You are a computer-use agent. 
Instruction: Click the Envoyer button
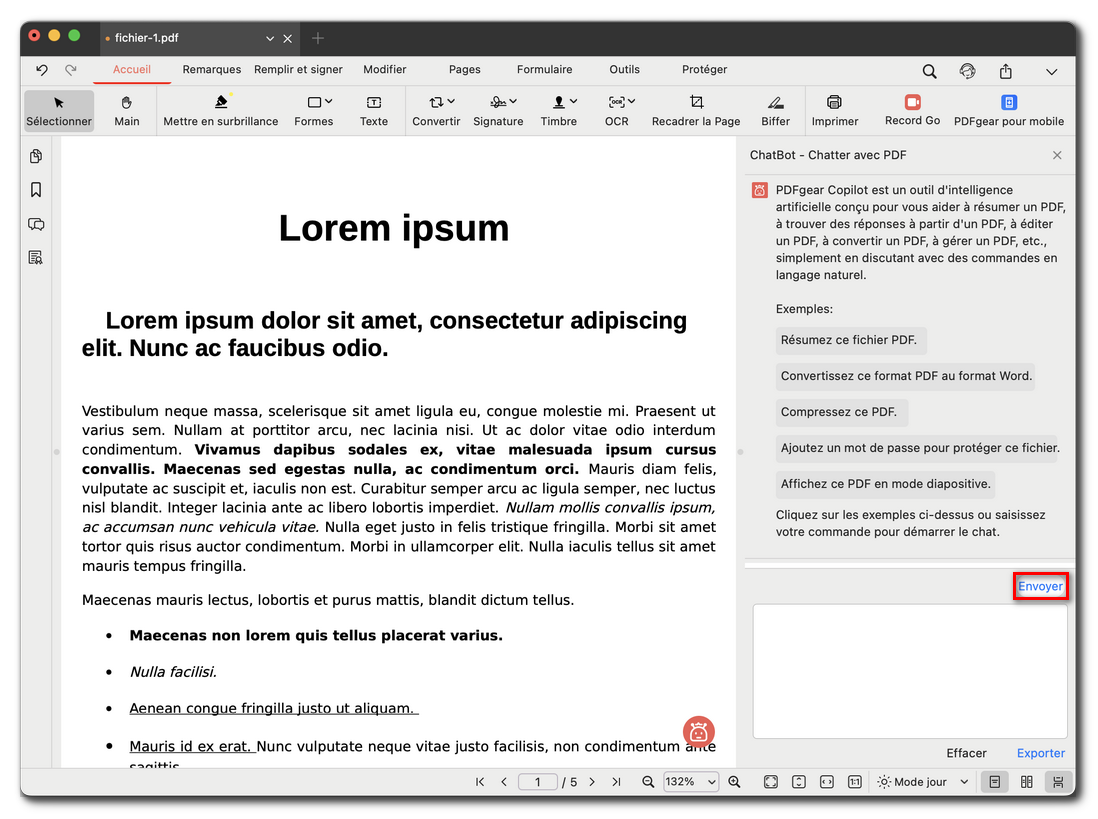(1040, 587)
